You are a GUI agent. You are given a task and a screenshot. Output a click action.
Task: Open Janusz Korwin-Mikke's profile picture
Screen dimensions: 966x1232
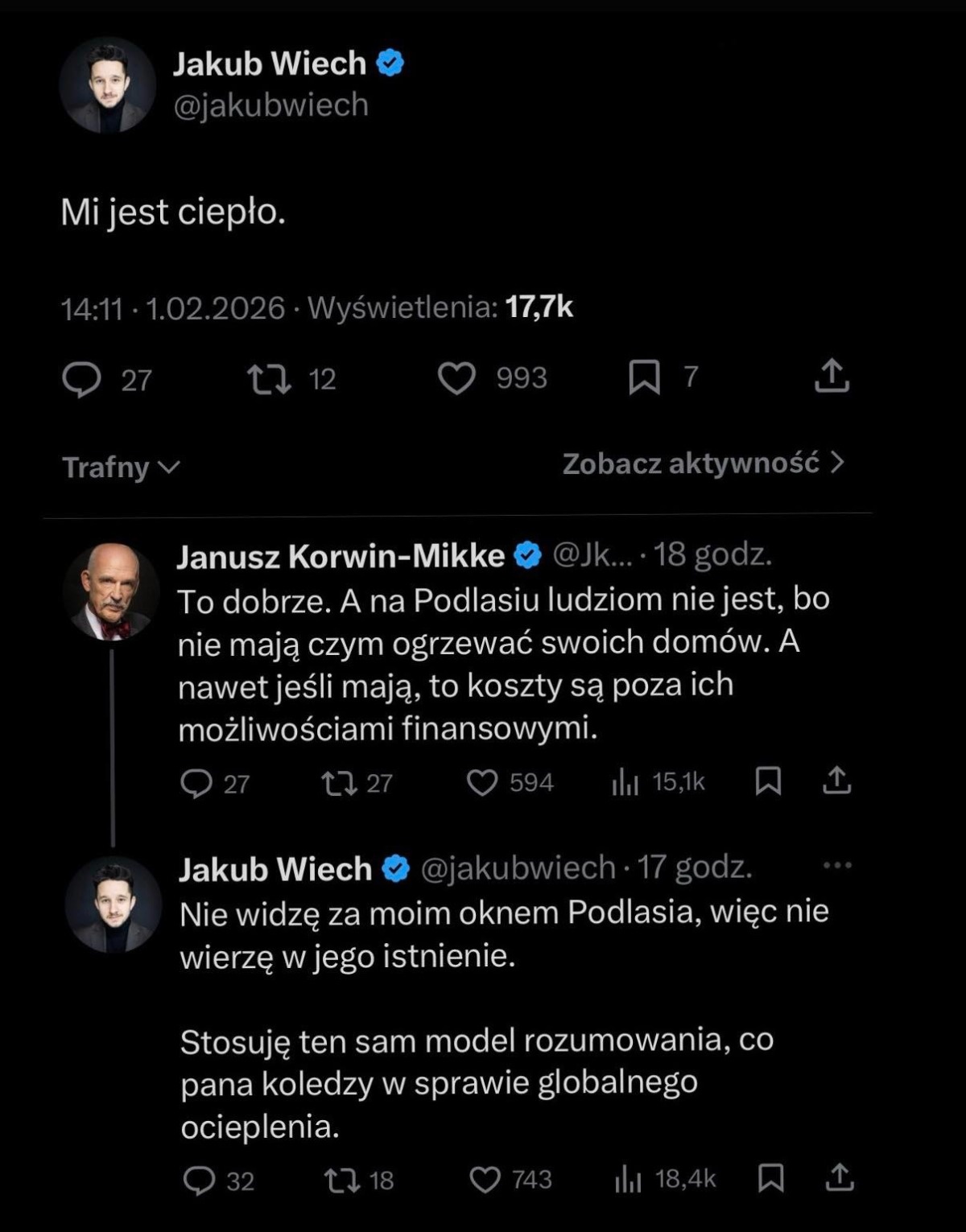click(111, 591)
